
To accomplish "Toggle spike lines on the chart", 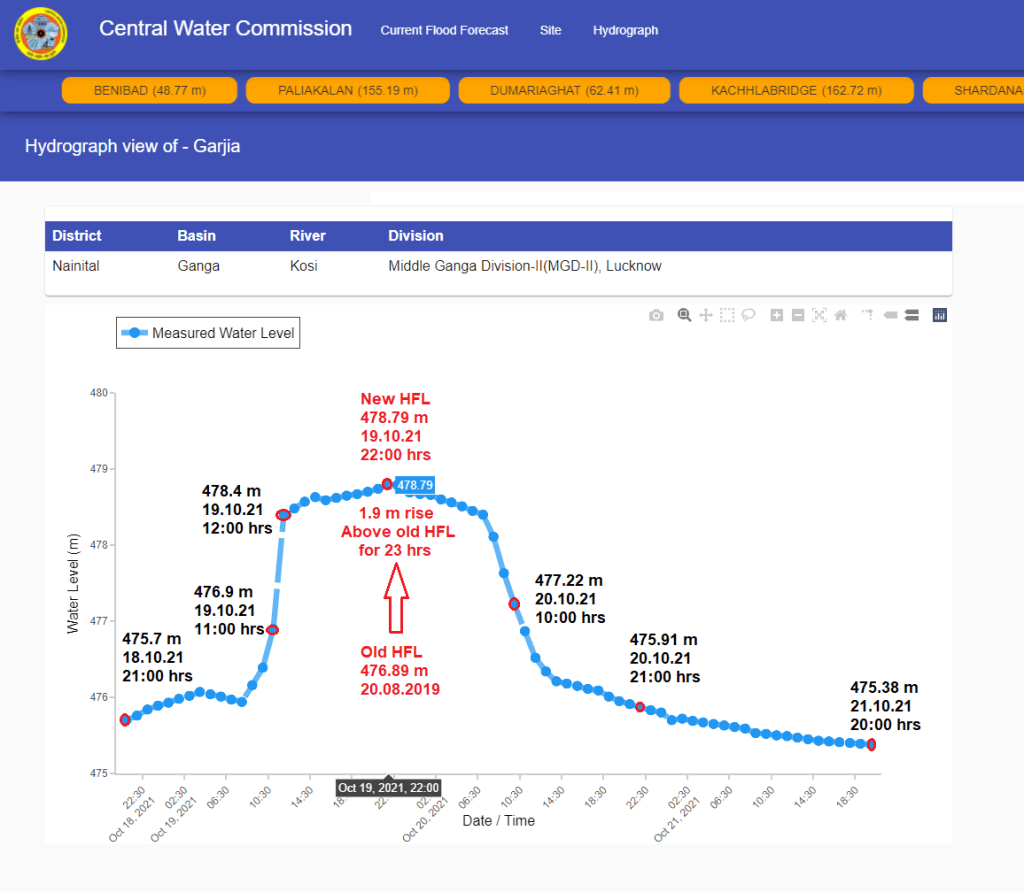I will point(866,315).
